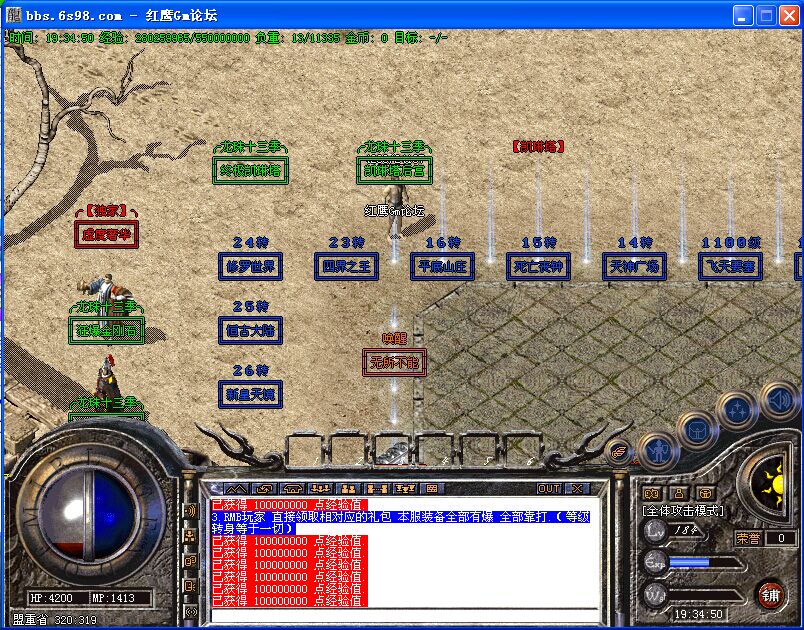Click the green 狂爆金刚石 NPC sign

coord(106,331)
